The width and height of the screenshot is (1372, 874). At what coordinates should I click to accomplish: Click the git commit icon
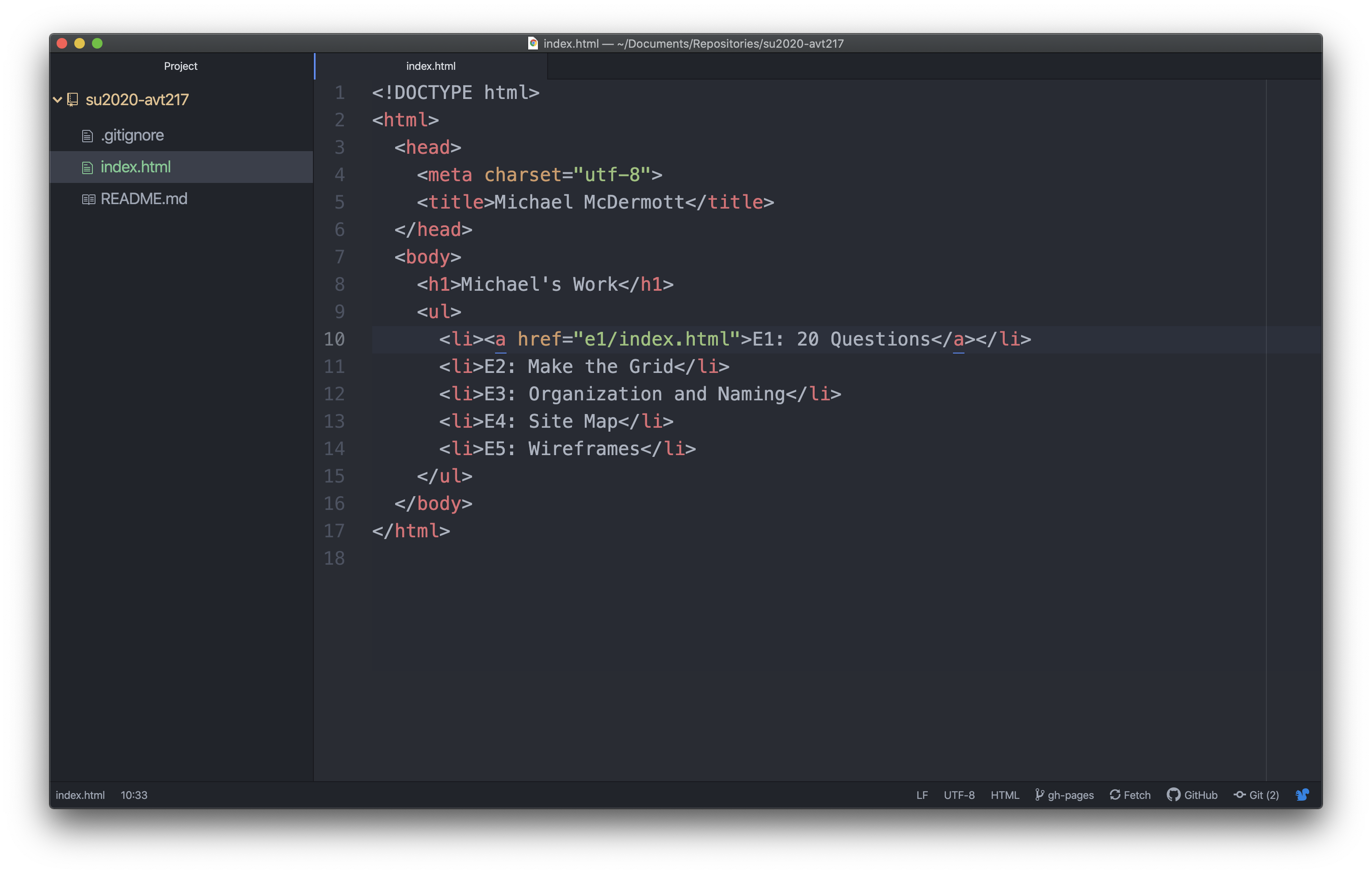[1239, 795]
